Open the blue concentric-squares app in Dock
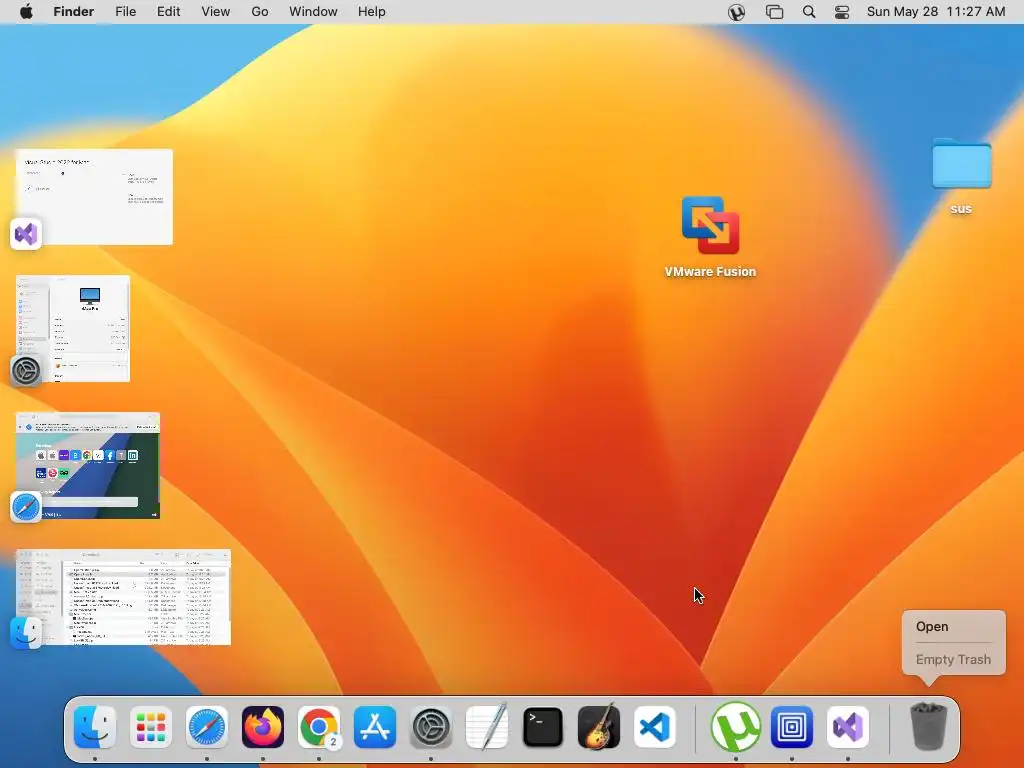The image size is (1024, 768). [792, 727]
